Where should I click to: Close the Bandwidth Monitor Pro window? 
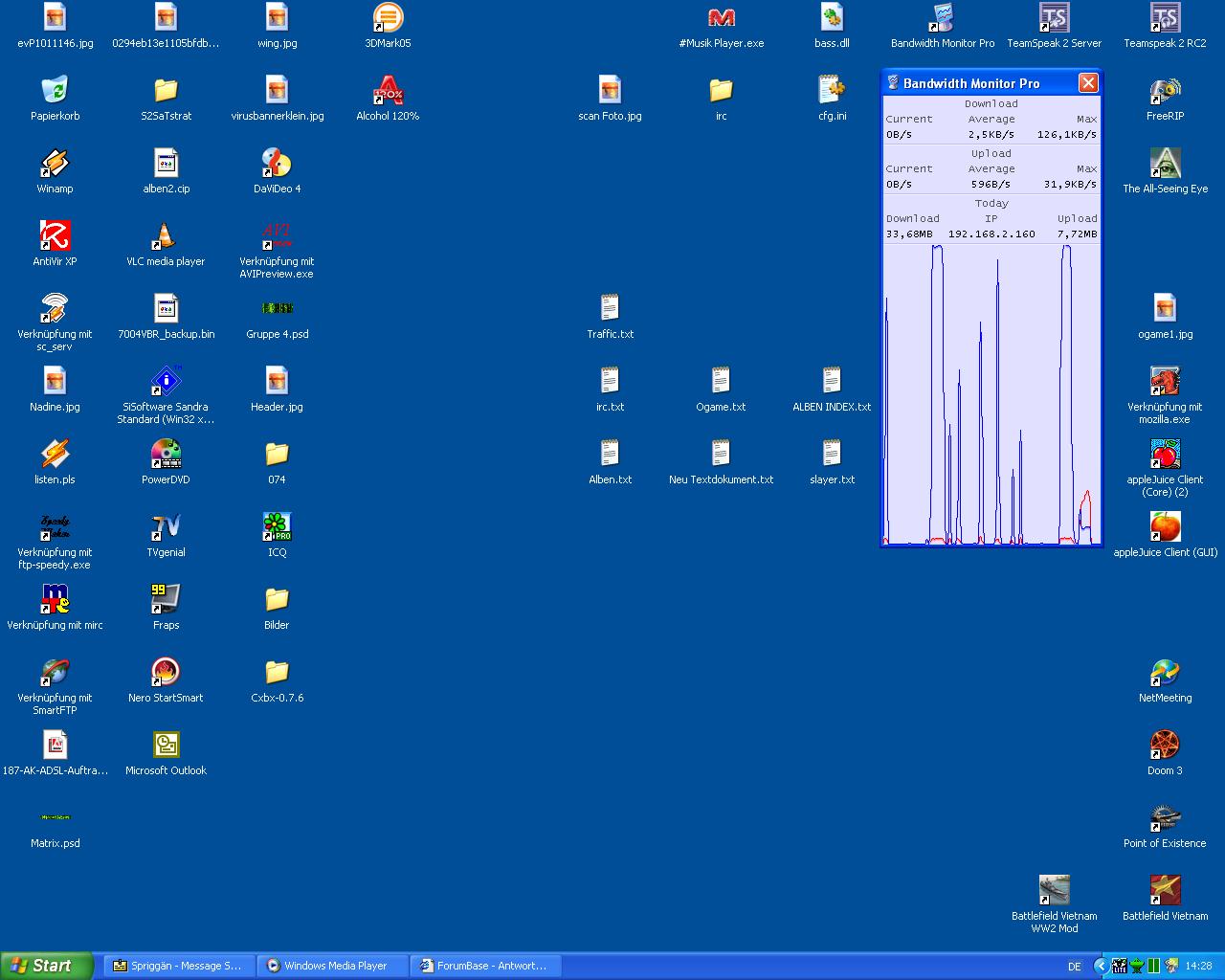pos(1088,83)
